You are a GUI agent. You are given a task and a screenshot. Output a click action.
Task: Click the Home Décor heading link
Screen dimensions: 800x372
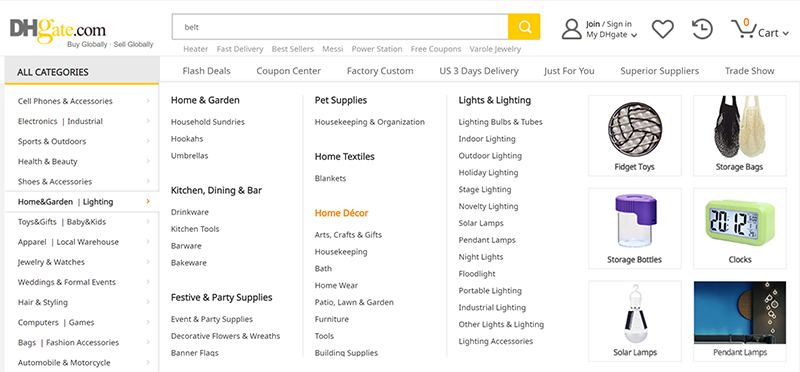click(x=341, y=213)
